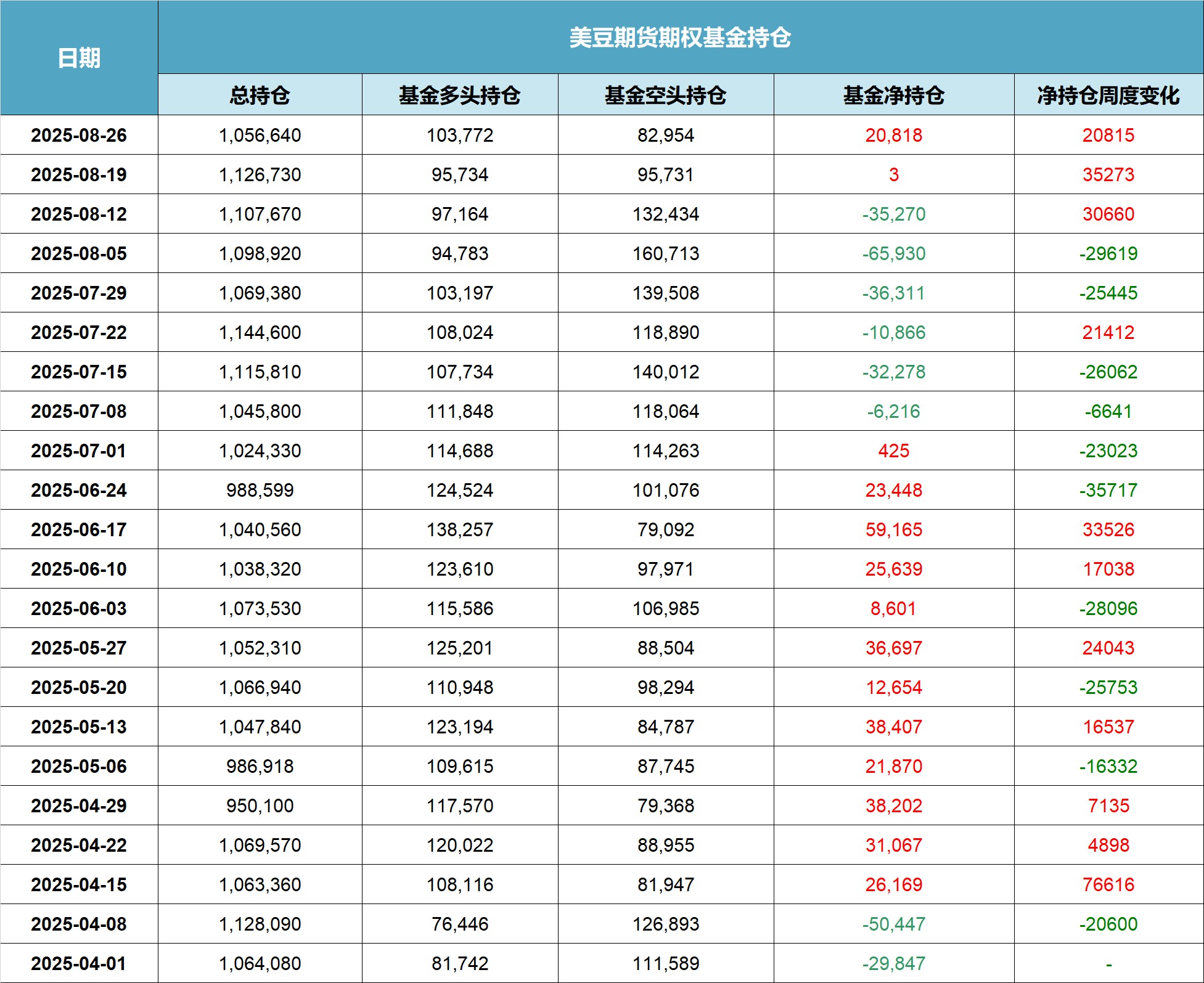Click the 基金多头持仓 column header
Viewport: 1204px width, 983px height.
pos(459,95)
